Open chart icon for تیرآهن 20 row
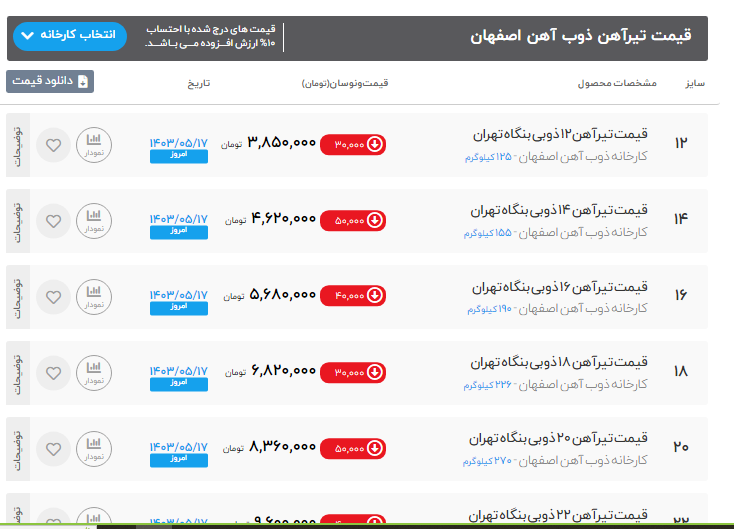Viewport: 734px width, 529px height. (94, 448)
